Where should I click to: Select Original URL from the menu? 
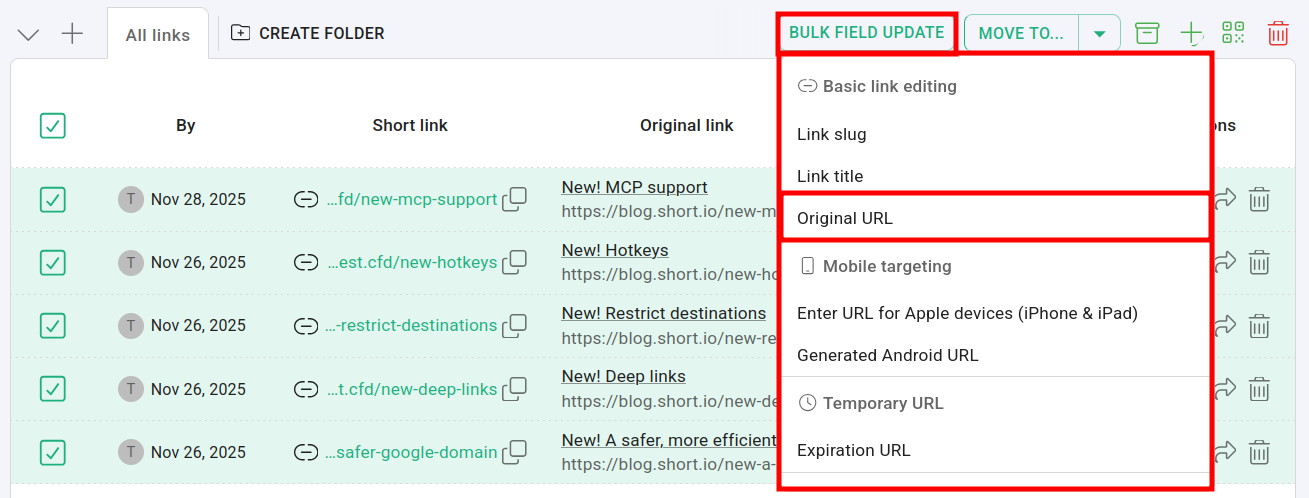[x=845, y=218]
